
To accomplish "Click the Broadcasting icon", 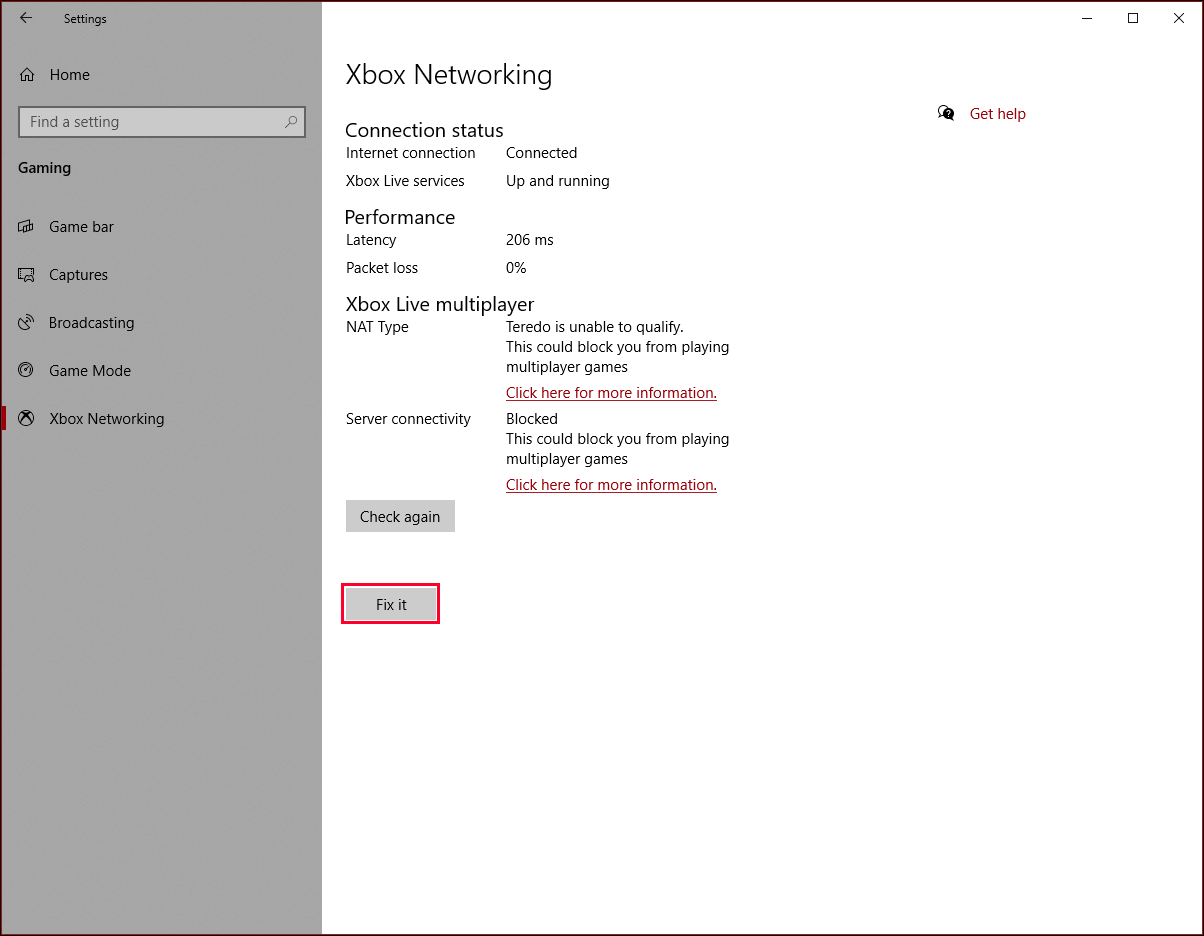I will pyautogui.click(x=27, y=323).
